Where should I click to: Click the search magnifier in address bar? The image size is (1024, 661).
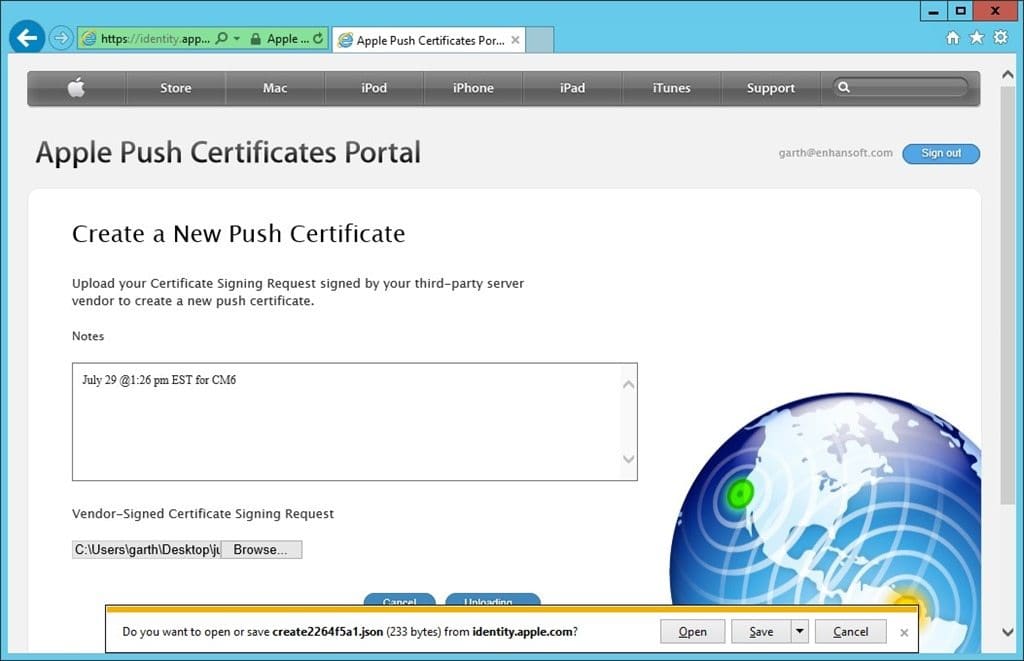[x=222, y=39]
